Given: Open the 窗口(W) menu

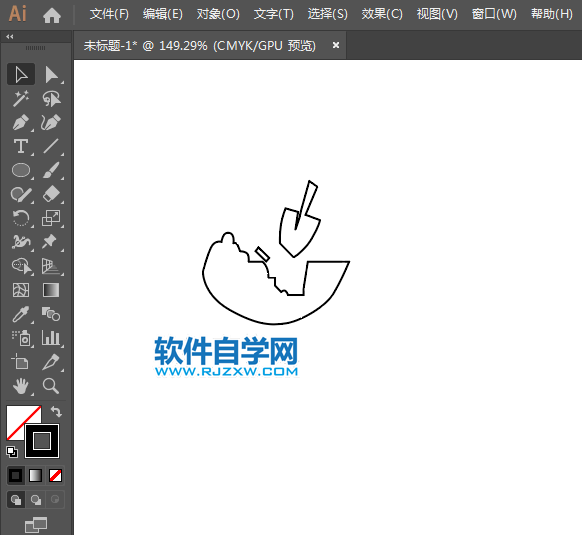Looking at the screenshot, I should [x=494, y=14].
